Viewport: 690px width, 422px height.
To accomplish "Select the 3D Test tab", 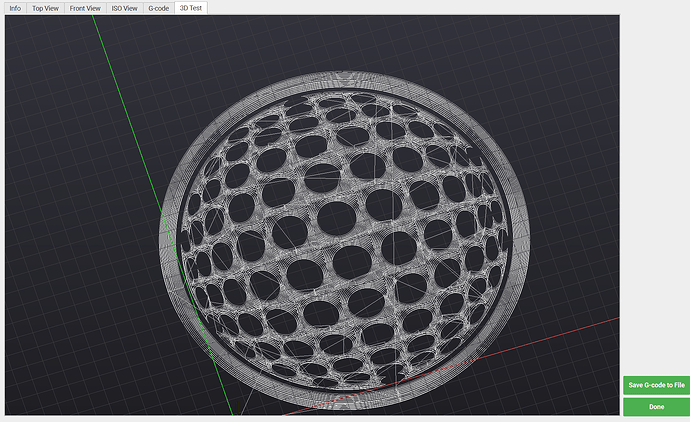I will point(191,8).
